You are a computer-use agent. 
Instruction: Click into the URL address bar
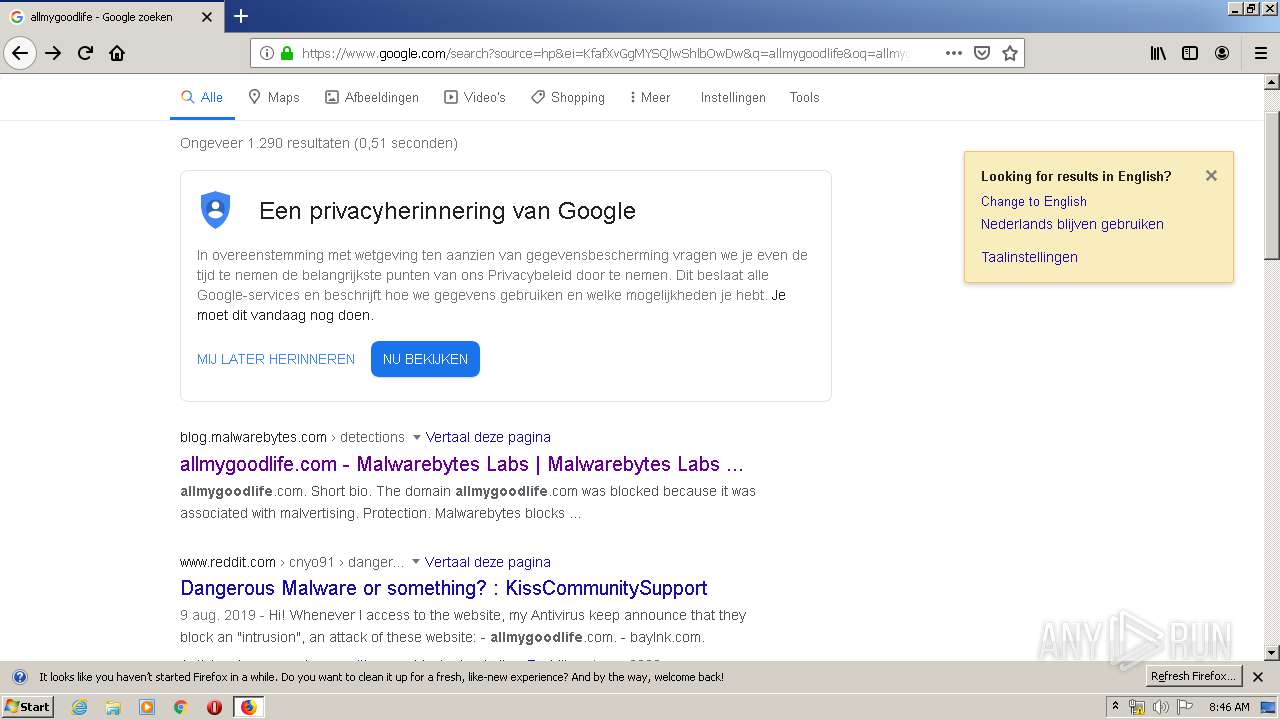(606, 53)
